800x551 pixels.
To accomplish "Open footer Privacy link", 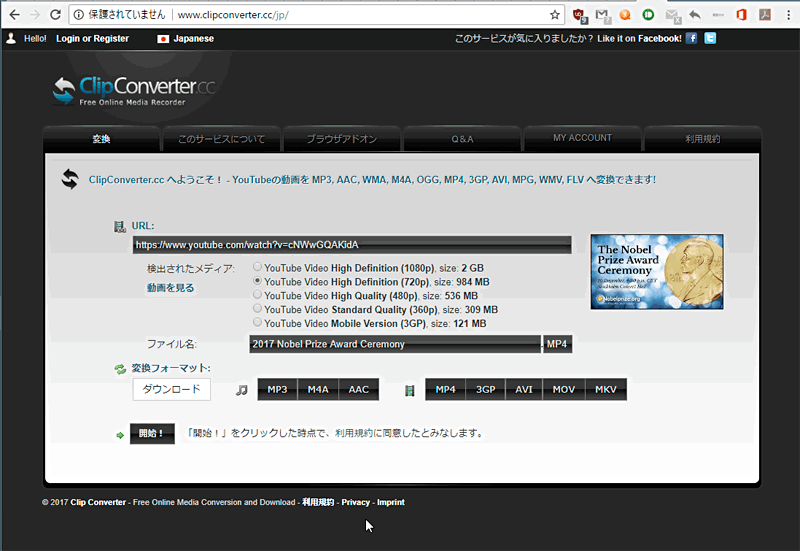I will coord(356,502).
